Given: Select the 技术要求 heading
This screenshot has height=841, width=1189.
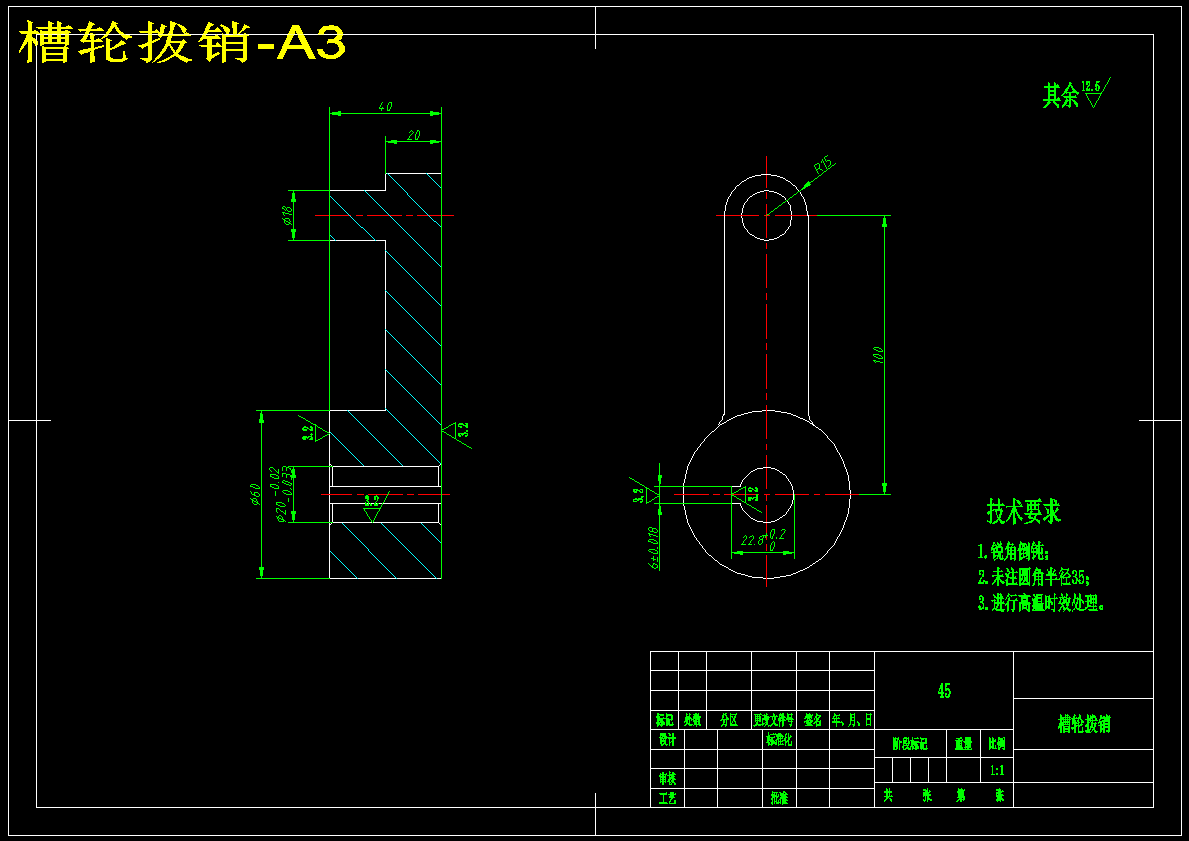Looking at the screenshot, I should tap(1023, 512).
